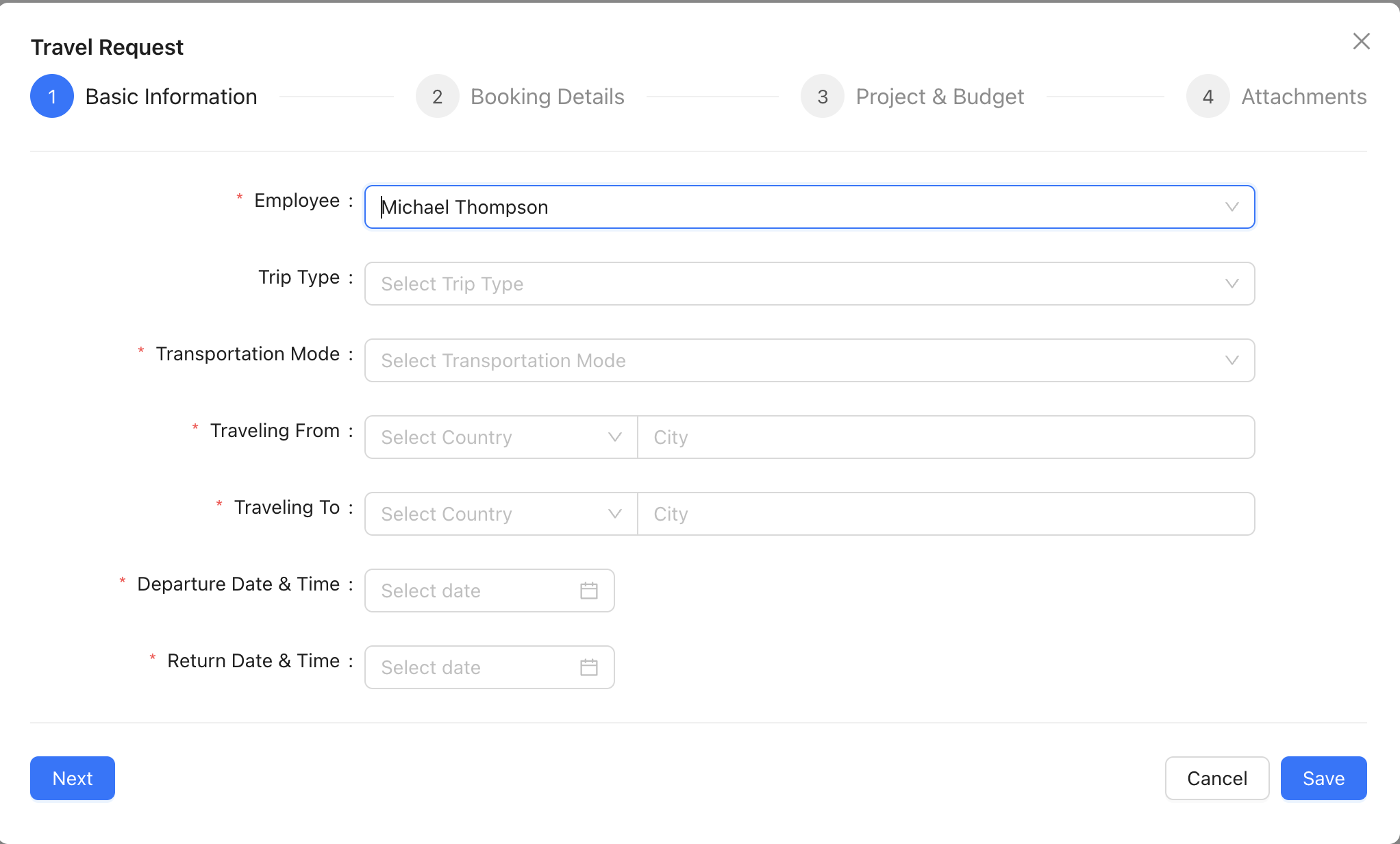Open the Return date picker calendar icon
Image resolution: width=1400 pixels, height=844 pixels.
[589, 667]
